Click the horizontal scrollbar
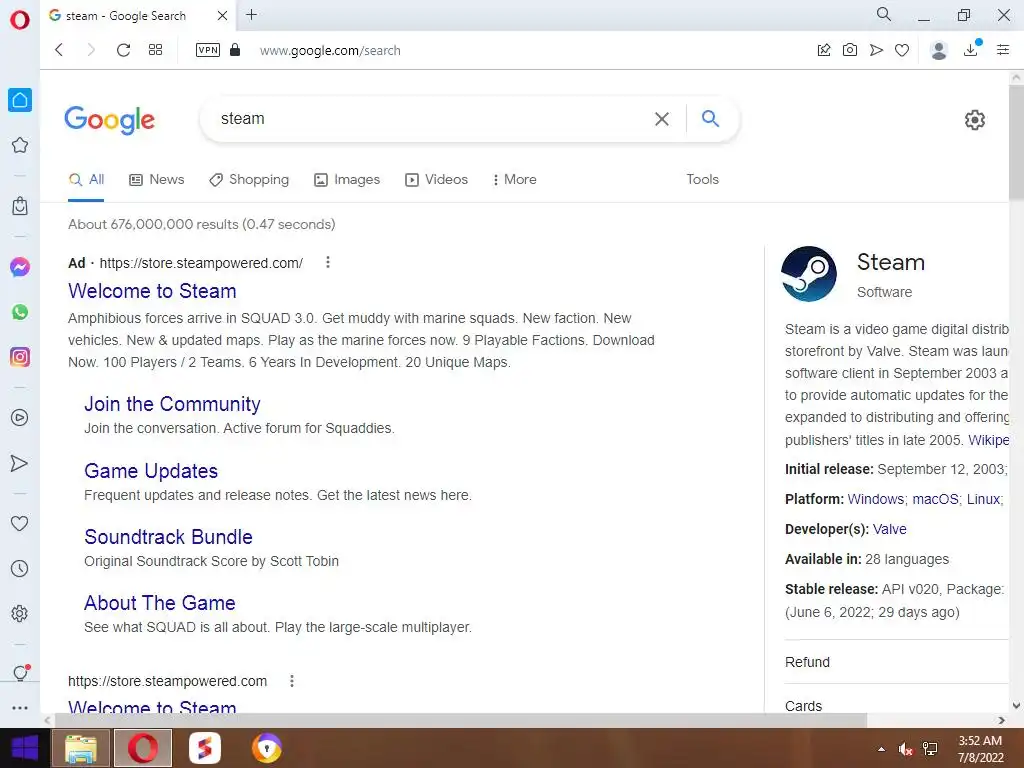 click(x=460, y=720)
